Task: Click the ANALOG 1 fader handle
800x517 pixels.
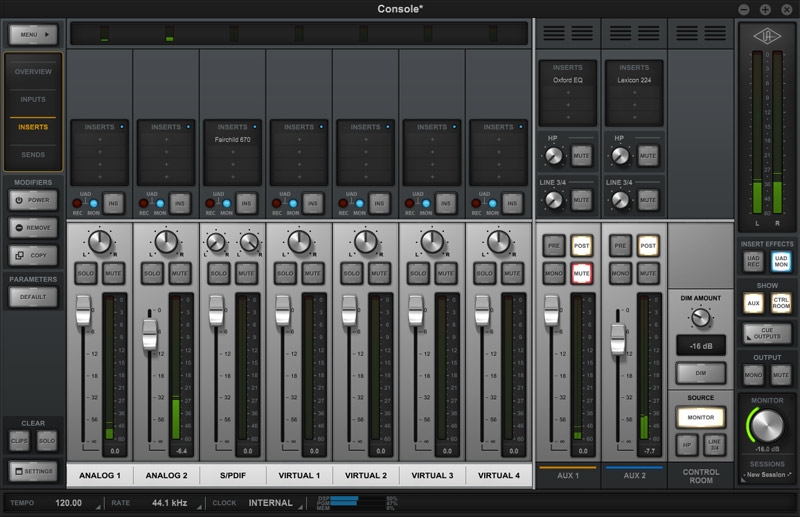Action: pyautogui.click(x=83, y=310)
